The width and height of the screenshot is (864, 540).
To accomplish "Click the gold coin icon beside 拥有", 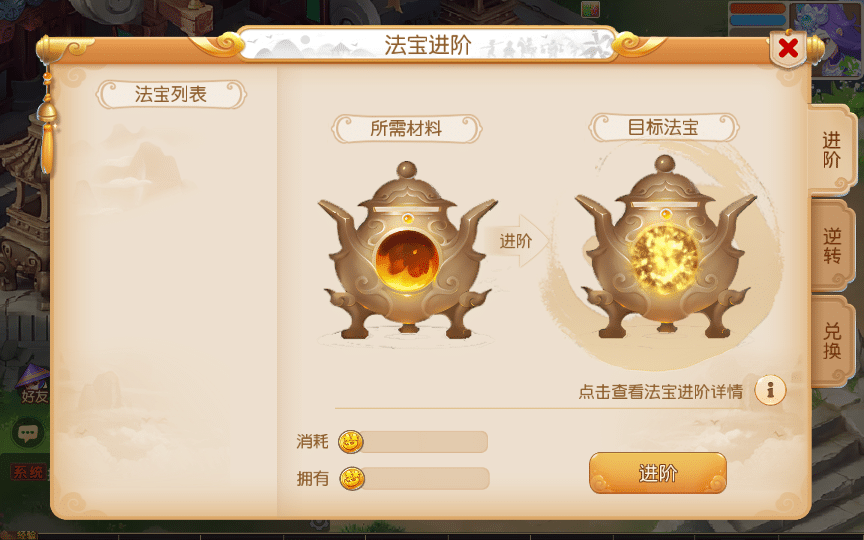I will coord(352,479).
